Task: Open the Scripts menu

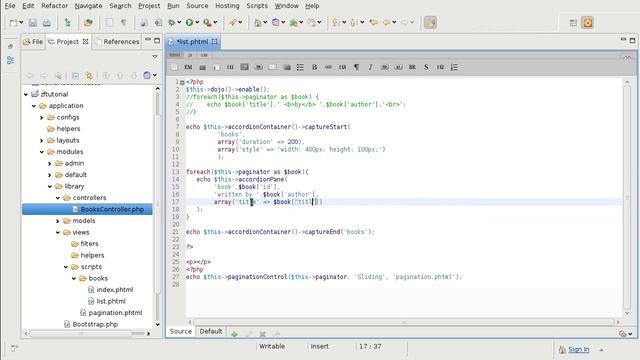Action: (257, 6)
